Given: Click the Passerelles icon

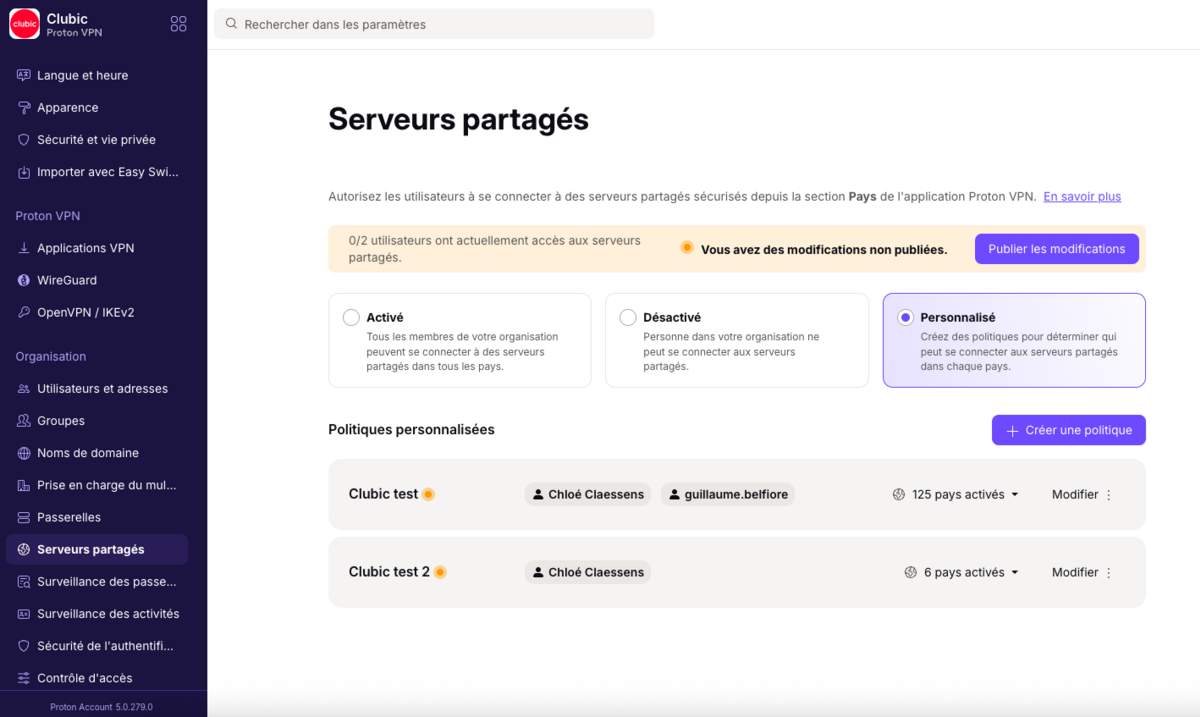Looking at the screenshot, I should 24,517.
